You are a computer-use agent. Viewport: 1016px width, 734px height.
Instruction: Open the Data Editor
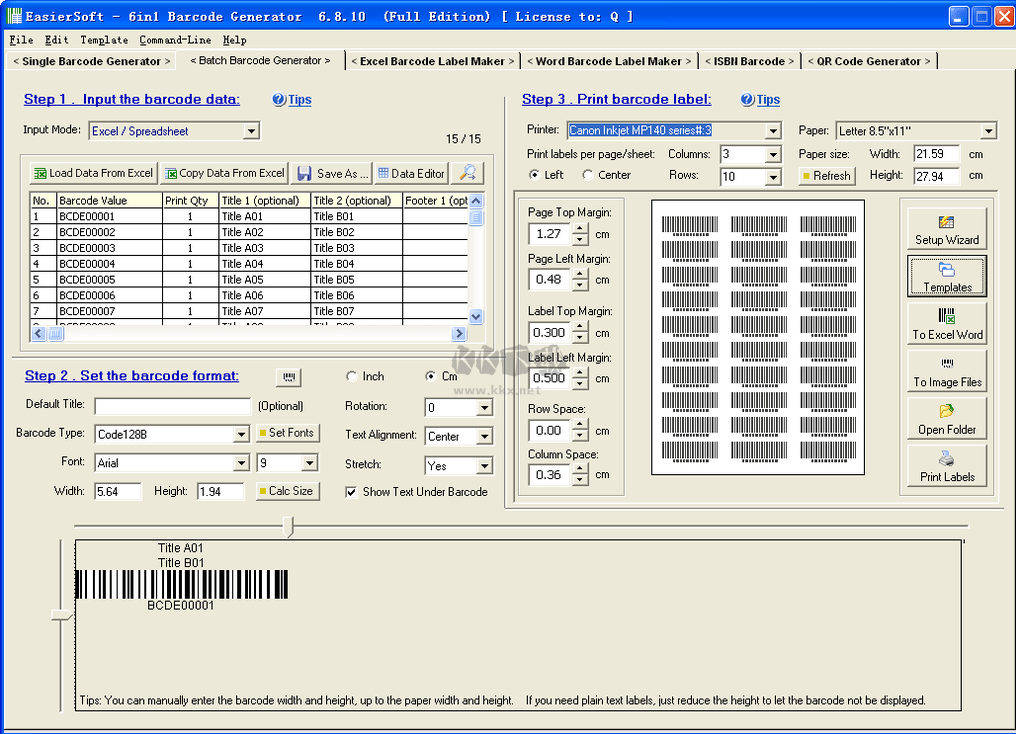[x=410, y=173]
